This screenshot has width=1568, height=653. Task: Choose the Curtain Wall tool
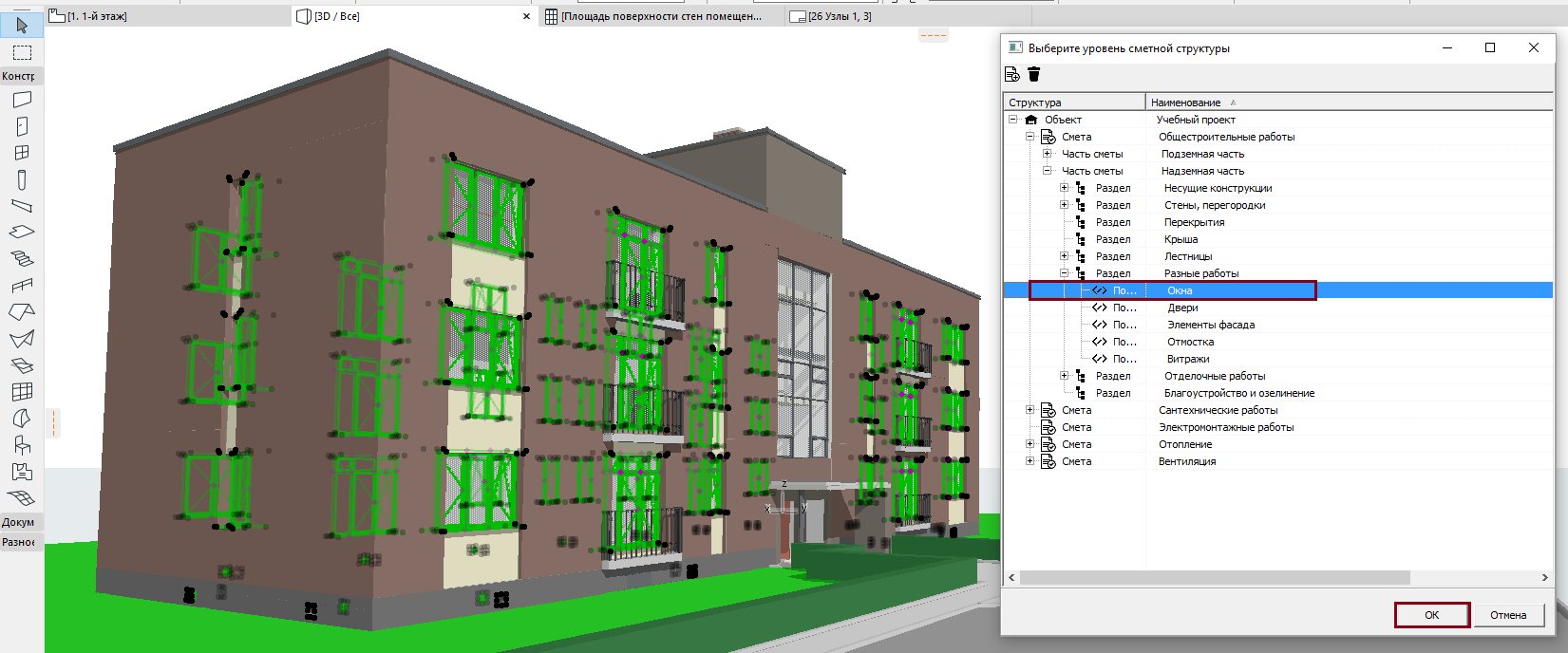(x=22, y=391)
